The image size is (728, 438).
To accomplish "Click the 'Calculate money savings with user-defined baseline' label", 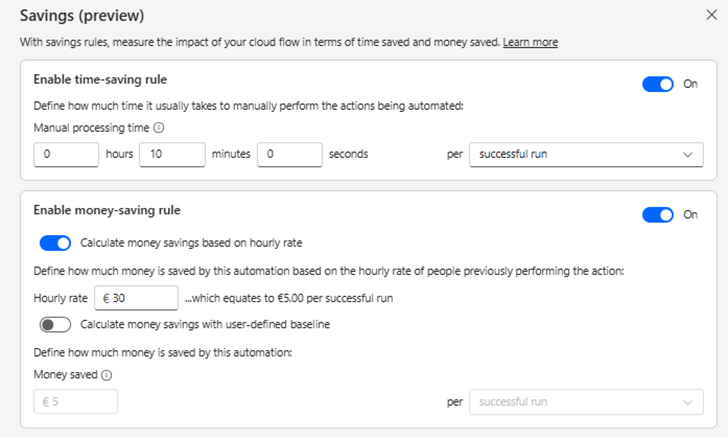I will [x=204, y=324].
